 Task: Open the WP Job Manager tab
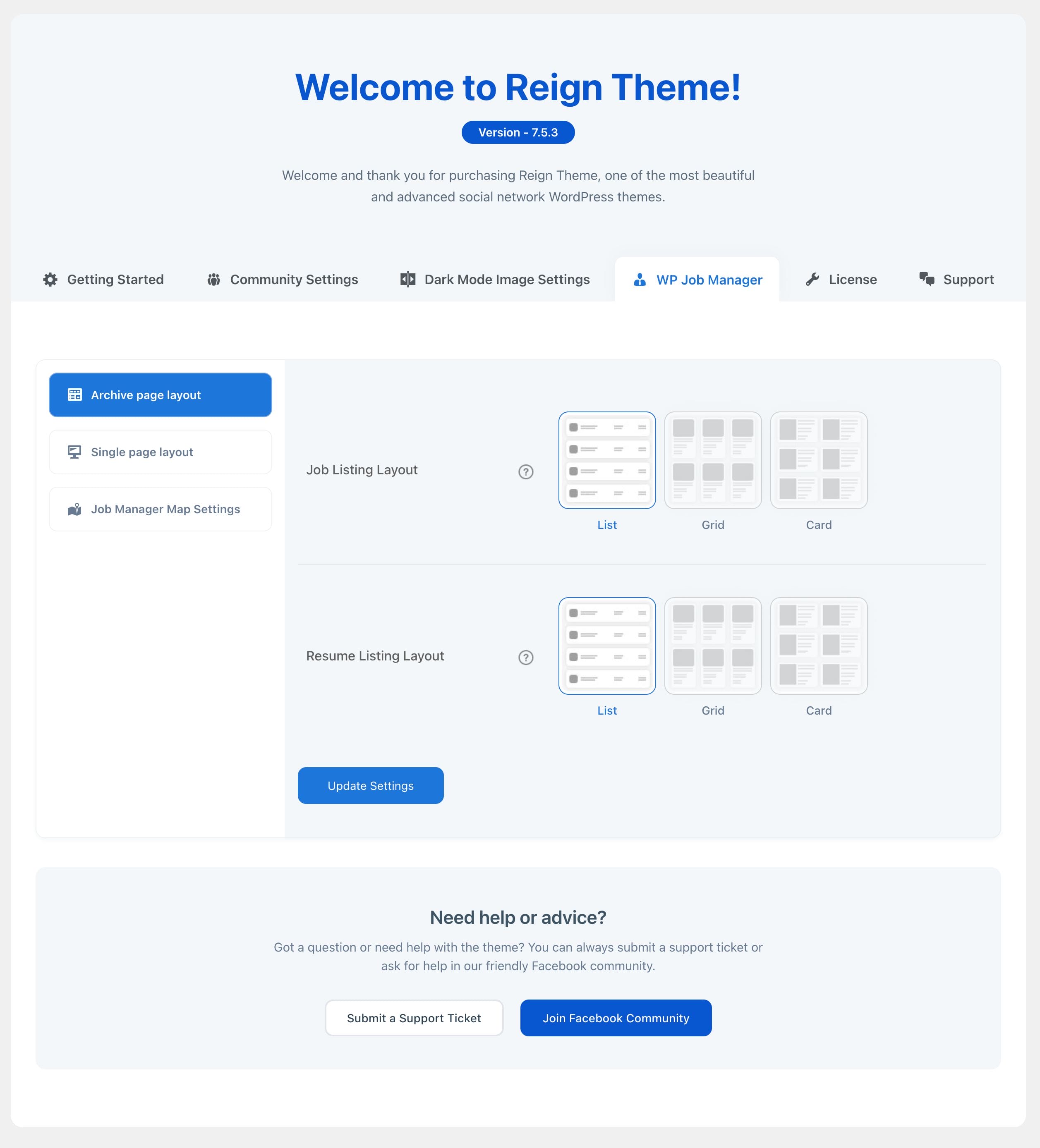click(697, 280)
